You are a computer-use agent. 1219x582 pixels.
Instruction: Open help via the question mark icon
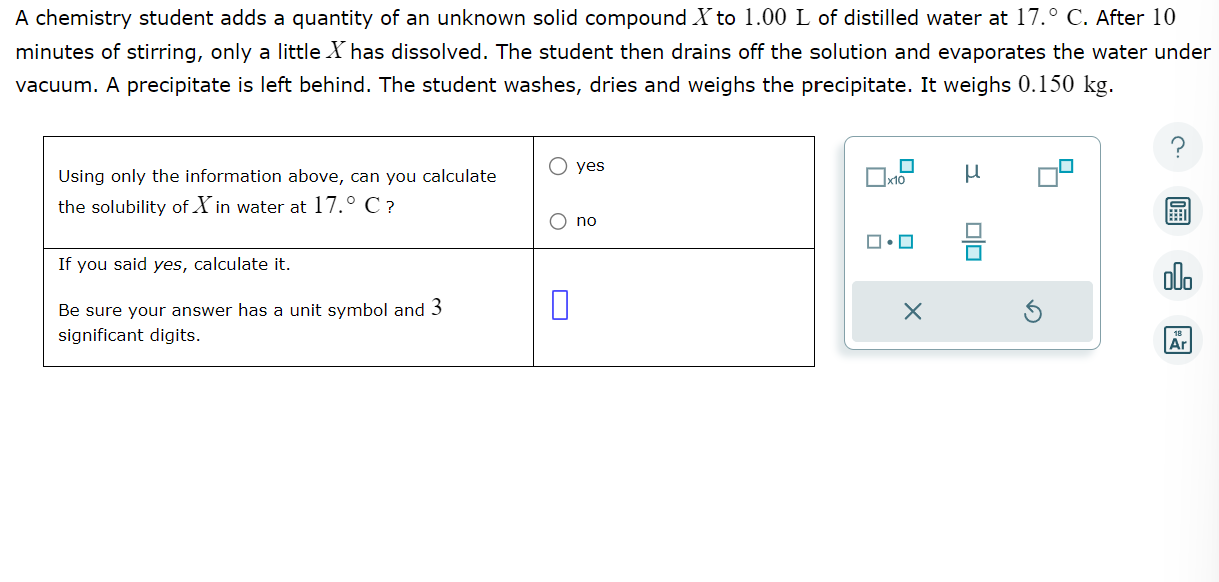click(x=1178, y=147)
